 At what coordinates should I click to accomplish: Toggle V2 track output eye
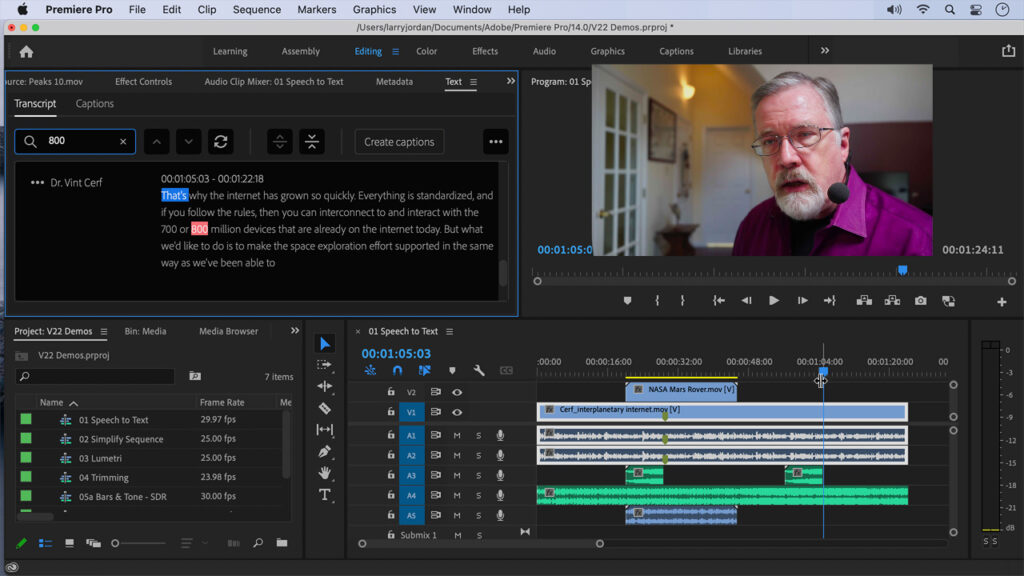[457, 392]
